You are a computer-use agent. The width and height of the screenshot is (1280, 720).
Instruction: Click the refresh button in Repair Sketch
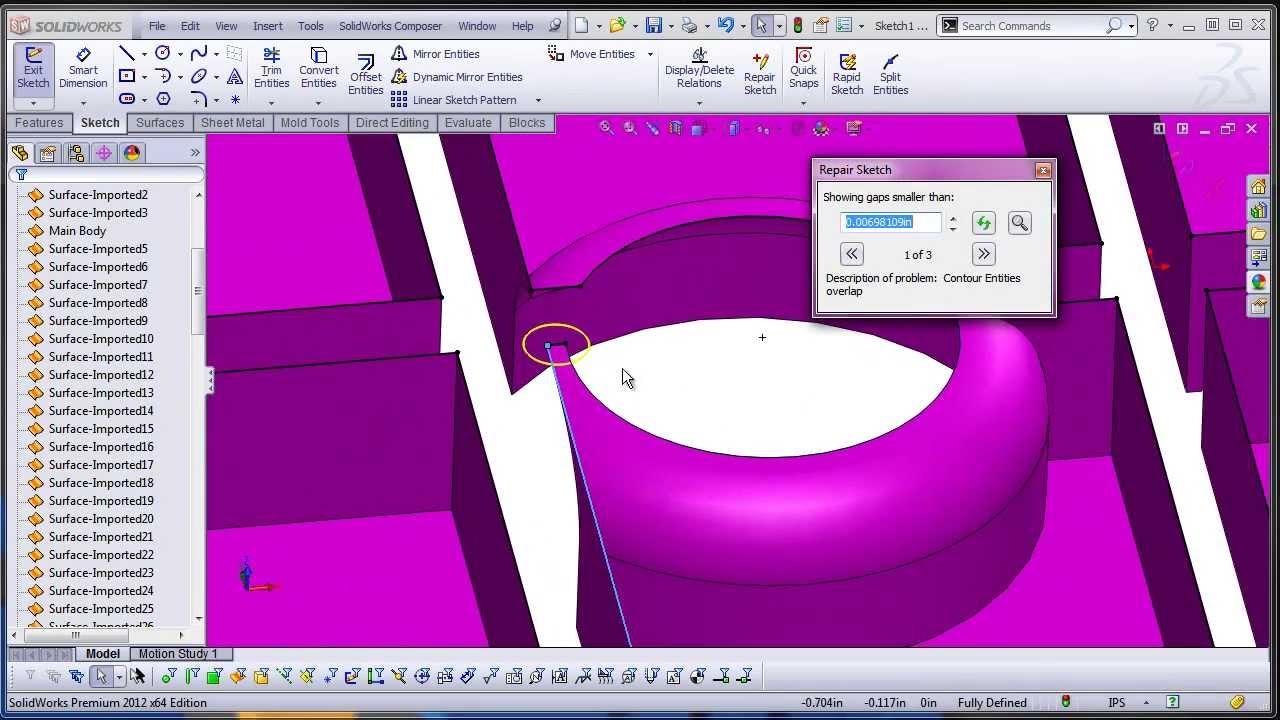coord(983,223)
